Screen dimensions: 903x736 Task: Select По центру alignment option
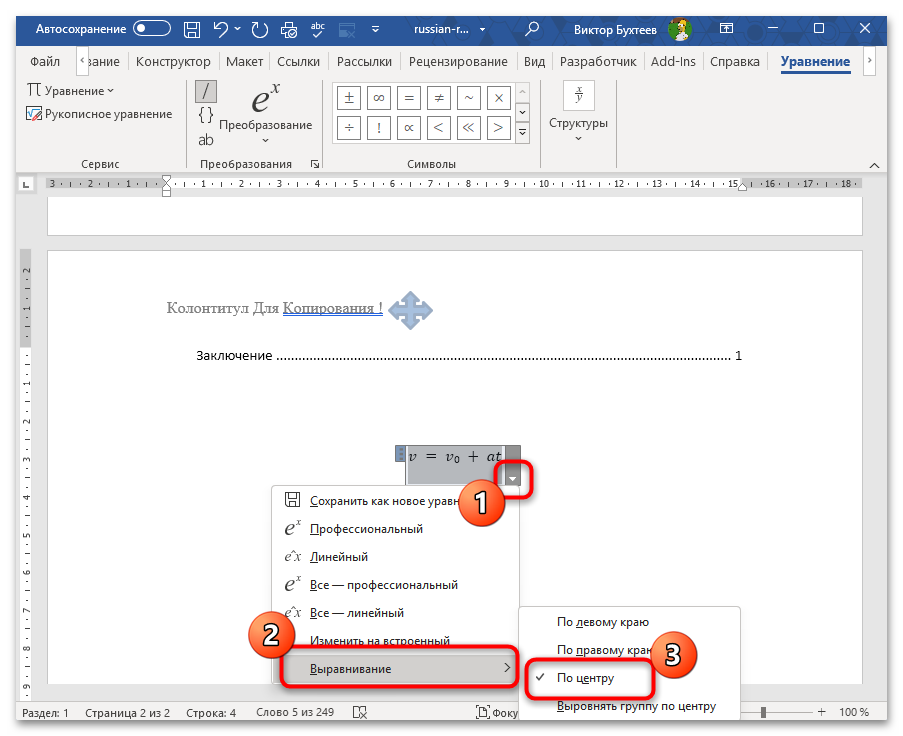click(629, 678)
